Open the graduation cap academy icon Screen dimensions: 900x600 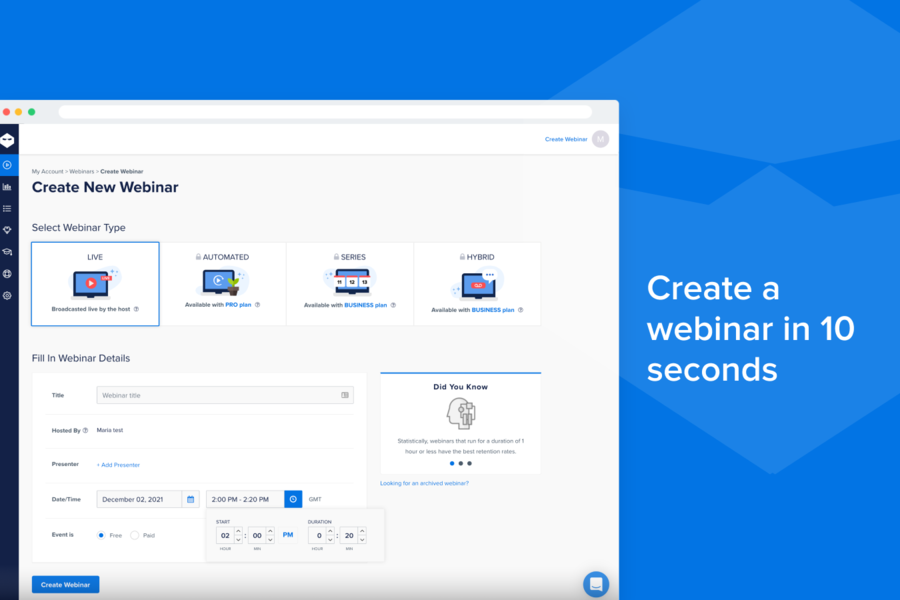tap(9, 252)
